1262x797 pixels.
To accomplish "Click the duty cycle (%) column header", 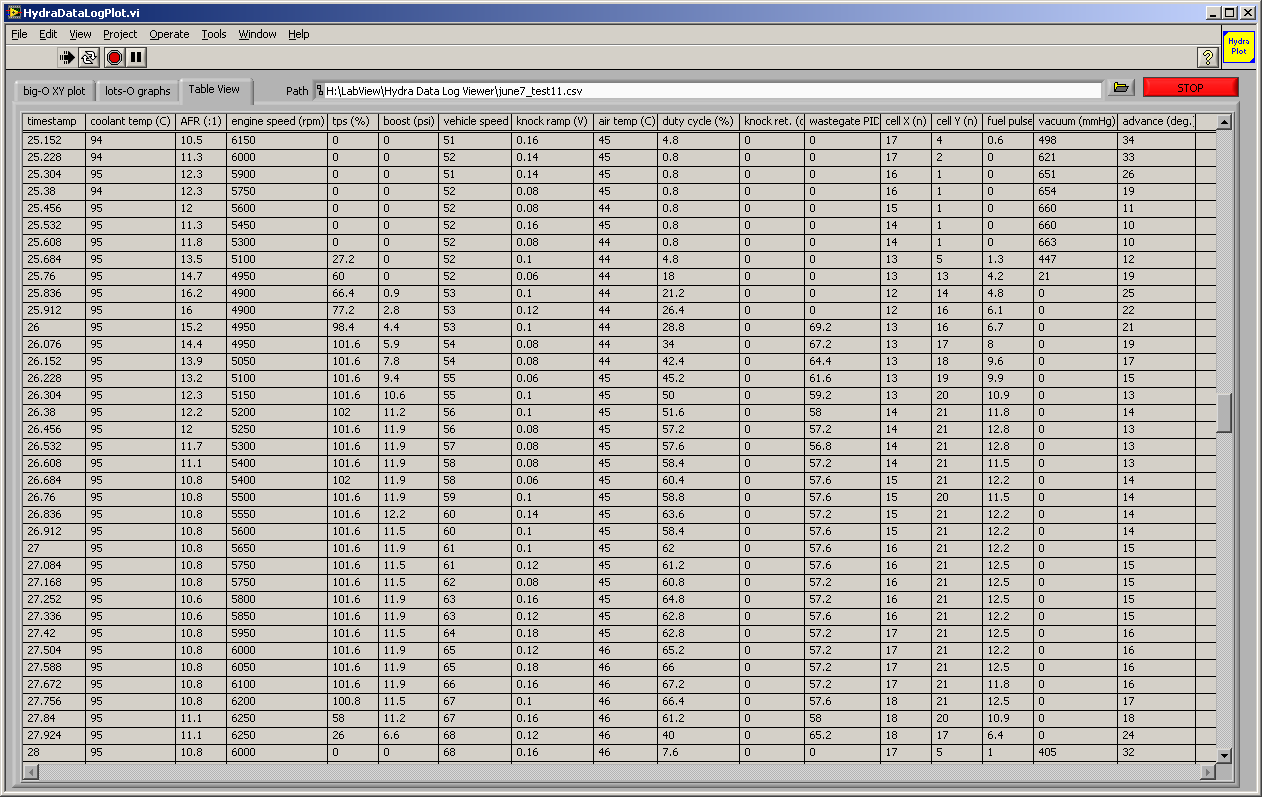I will [700, 122].
